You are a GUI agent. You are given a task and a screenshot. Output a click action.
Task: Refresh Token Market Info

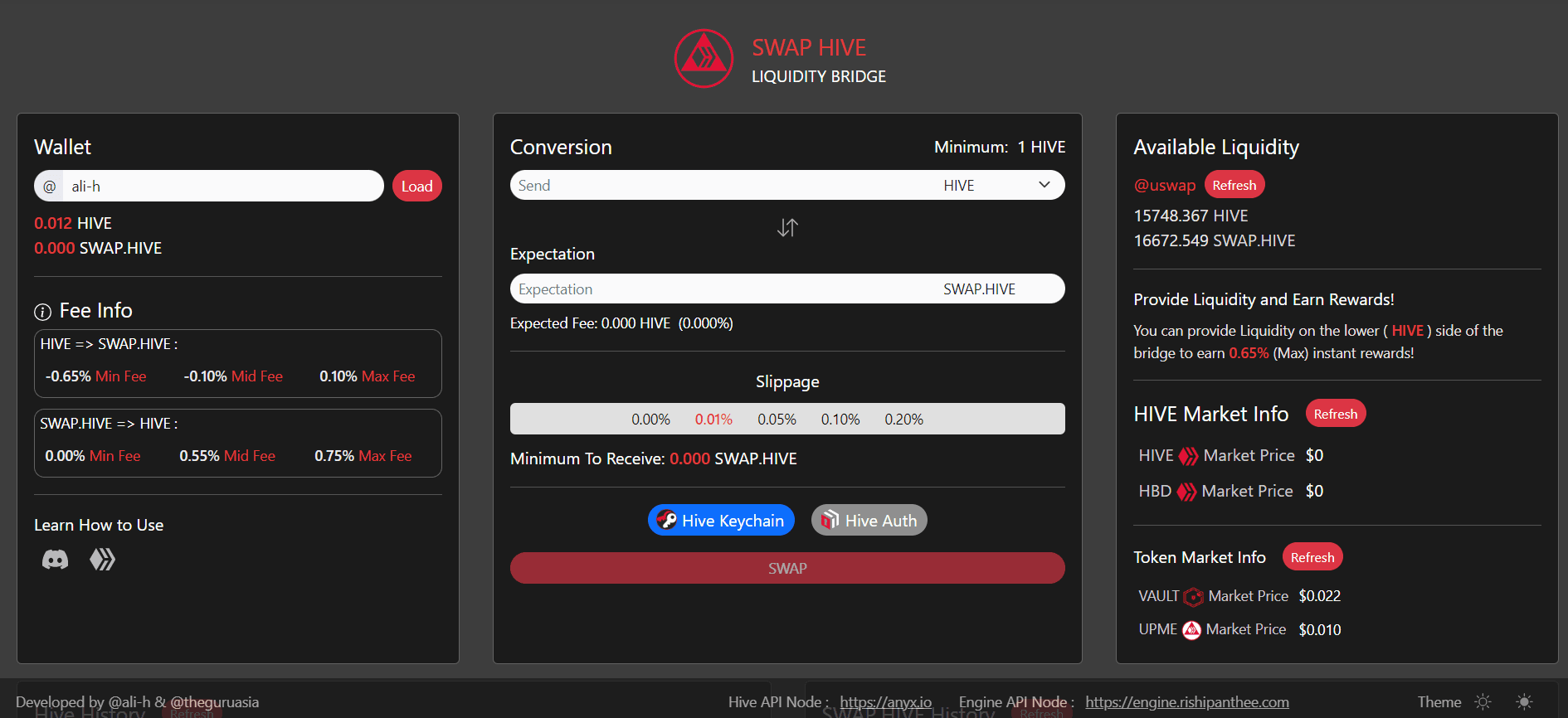(x=1312, y=557)
